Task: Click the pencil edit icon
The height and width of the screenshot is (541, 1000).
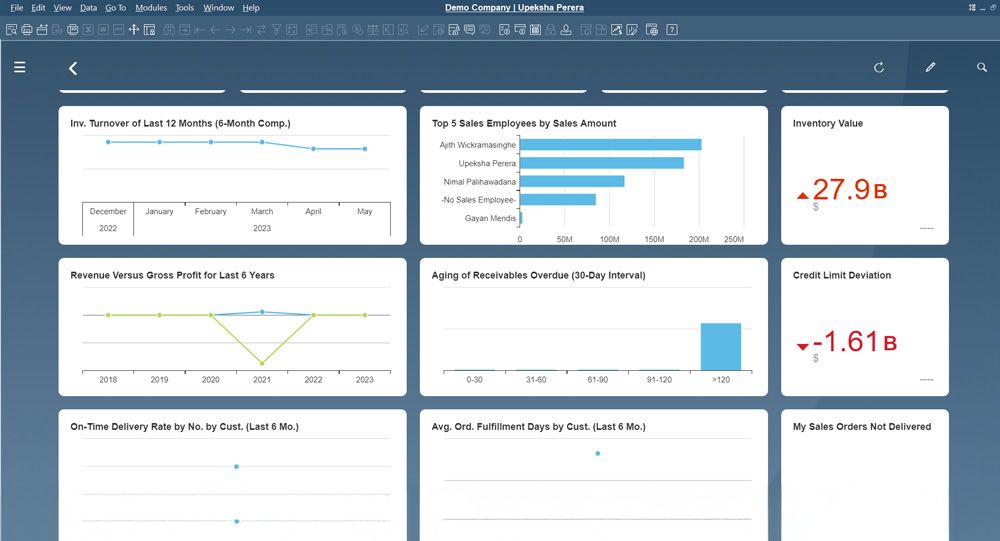Action: click(930, 67)
